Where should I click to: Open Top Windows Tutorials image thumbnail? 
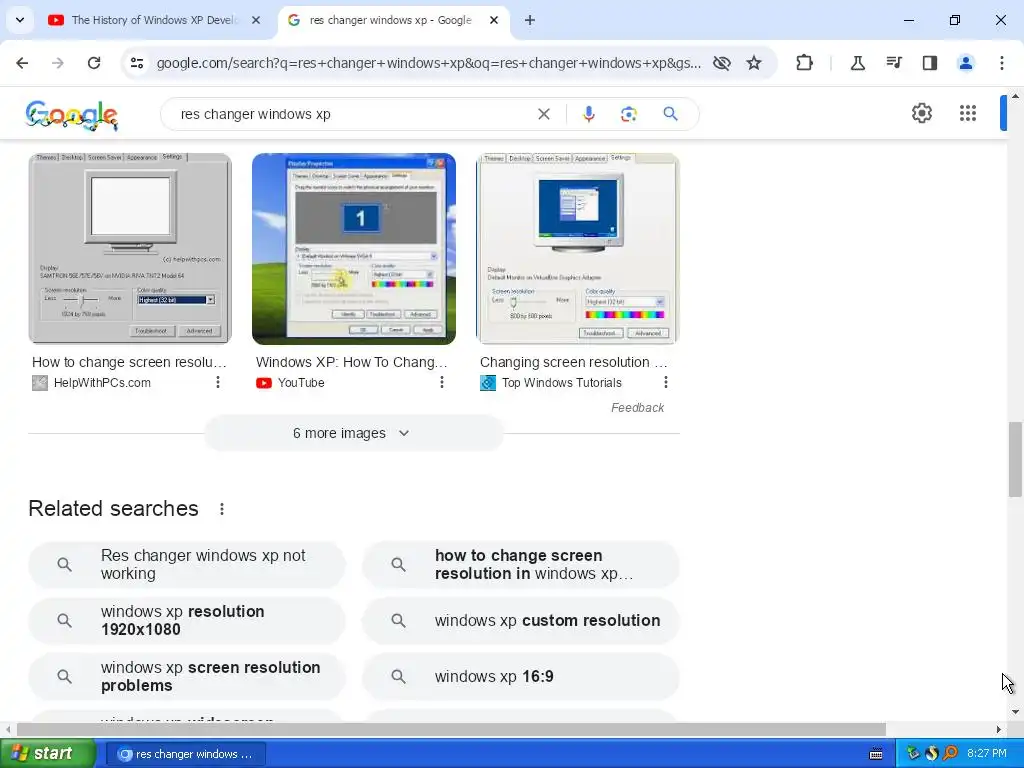point(578,249)
